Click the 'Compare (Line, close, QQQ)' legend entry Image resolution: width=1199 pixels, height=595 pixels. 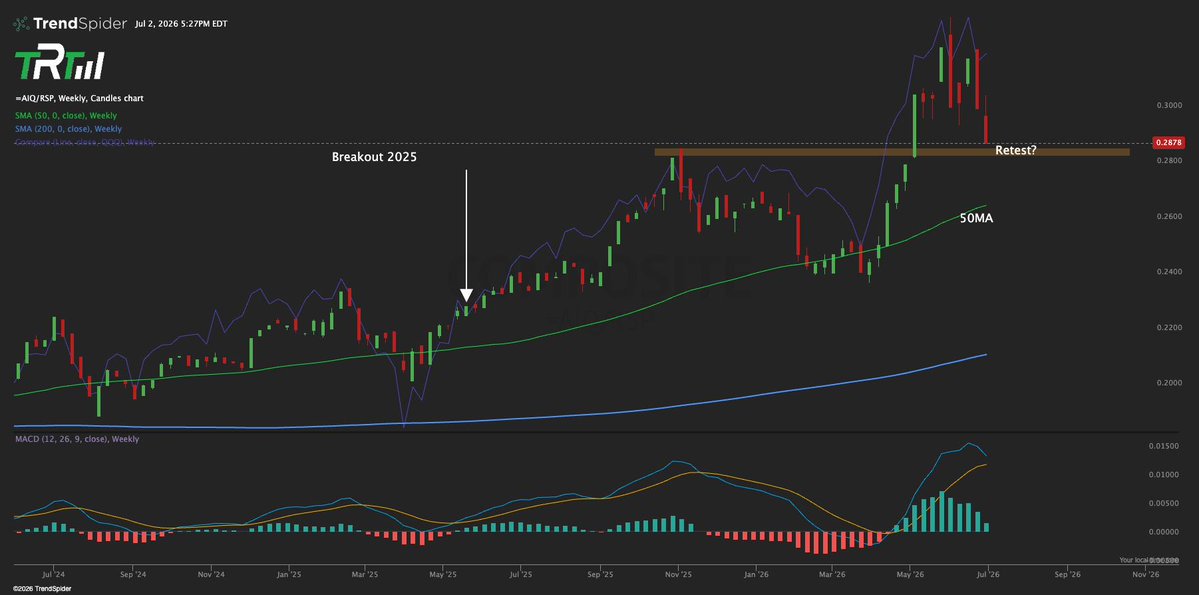click(85, 143)
